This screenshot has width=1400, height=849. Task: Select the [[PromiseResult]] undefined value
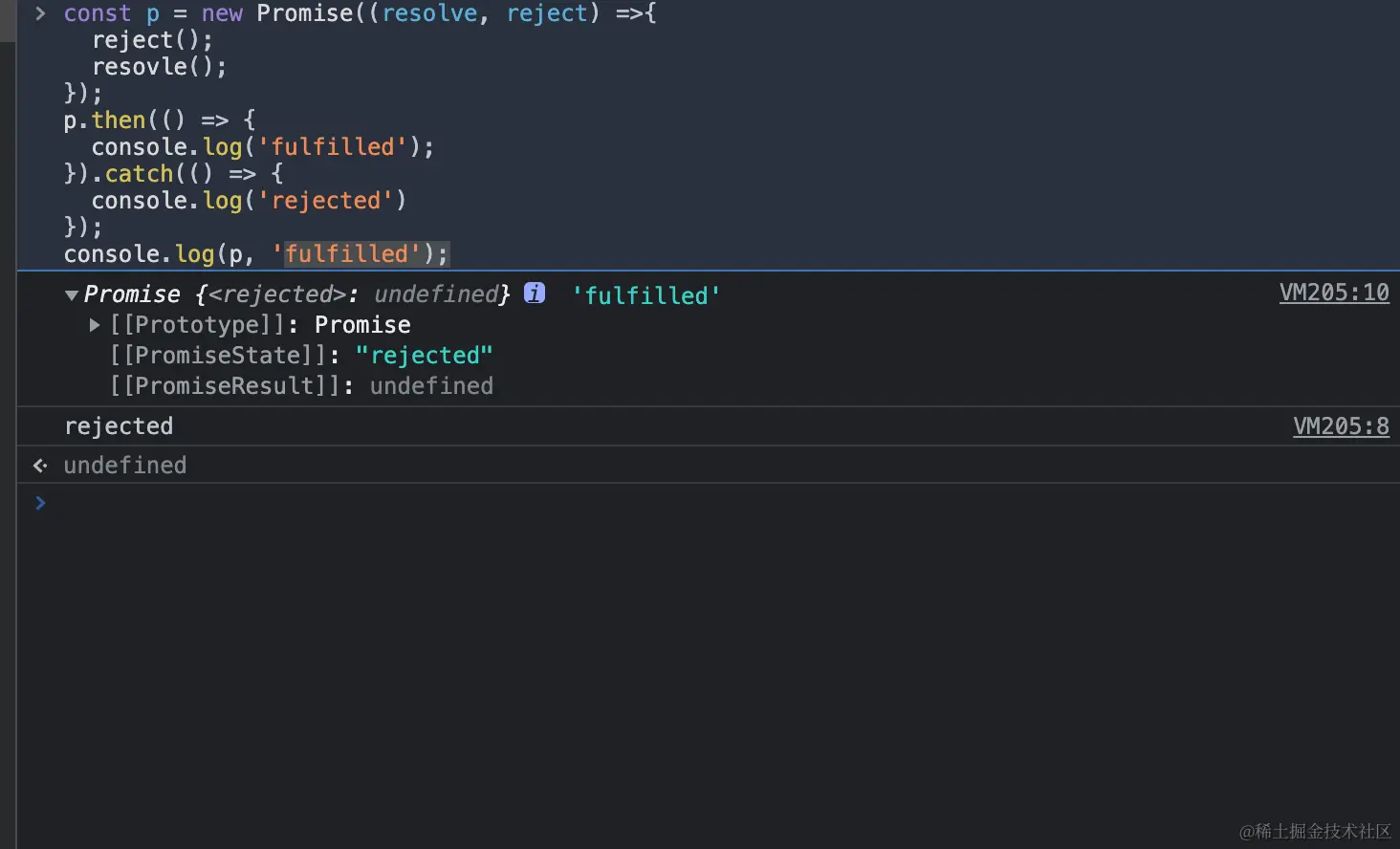click(431, 386)
